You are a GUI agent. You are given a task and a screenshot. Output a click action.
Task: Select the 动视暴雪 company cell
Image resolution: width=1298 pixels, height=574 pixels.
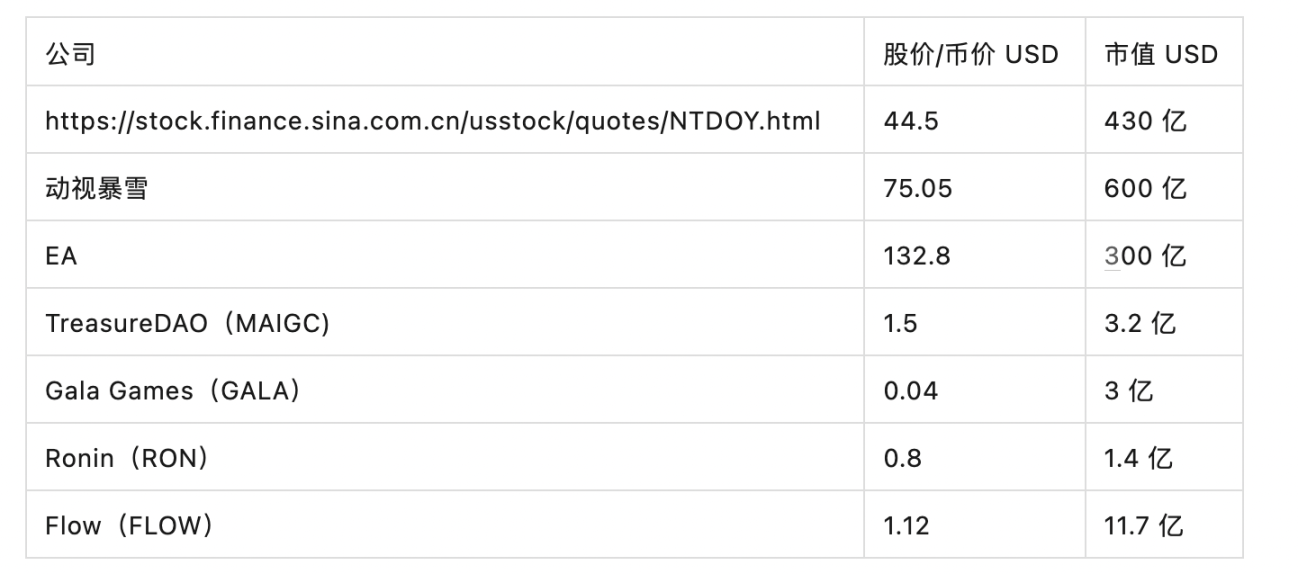tap(96, 188)
